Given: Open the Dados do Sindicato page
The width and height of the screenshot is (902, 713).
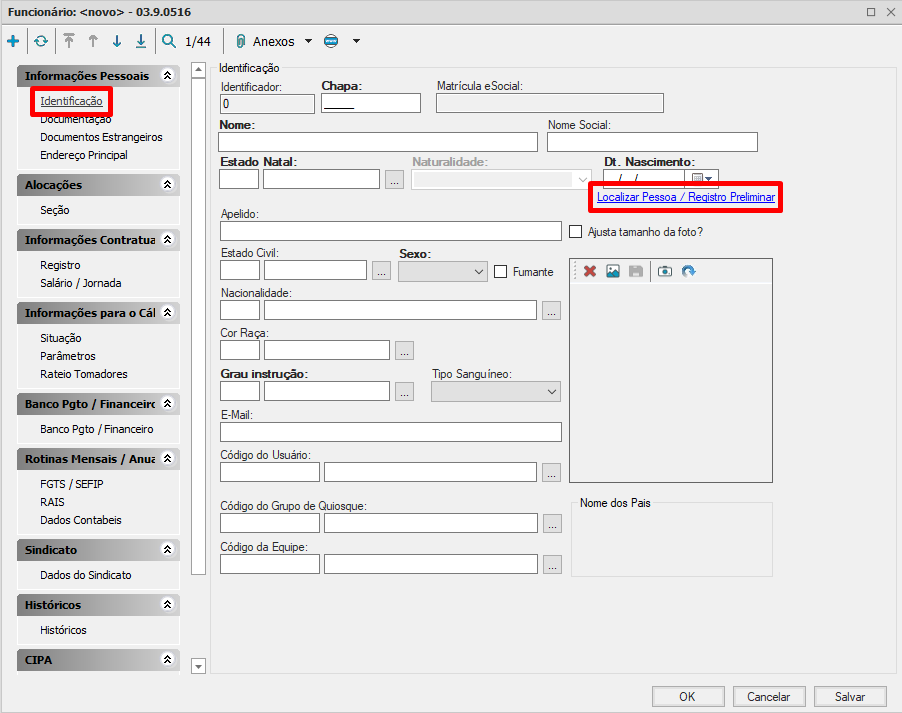Looking at the screenshot, I should tap(86, 575).
